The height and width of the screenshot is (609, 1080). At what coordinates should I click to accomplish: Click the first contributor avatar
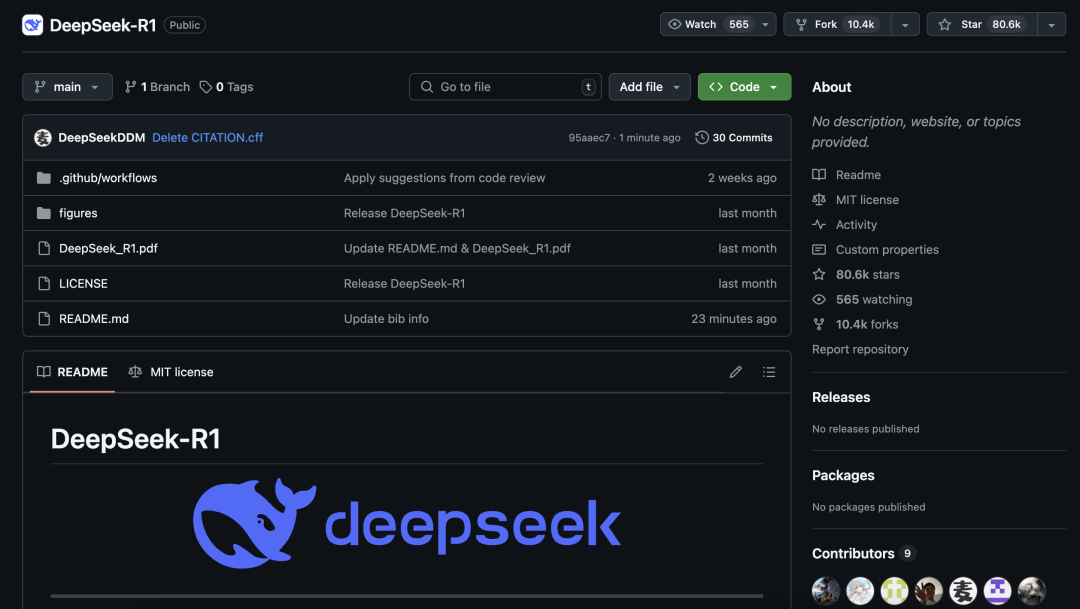click(x=825, y=590)
